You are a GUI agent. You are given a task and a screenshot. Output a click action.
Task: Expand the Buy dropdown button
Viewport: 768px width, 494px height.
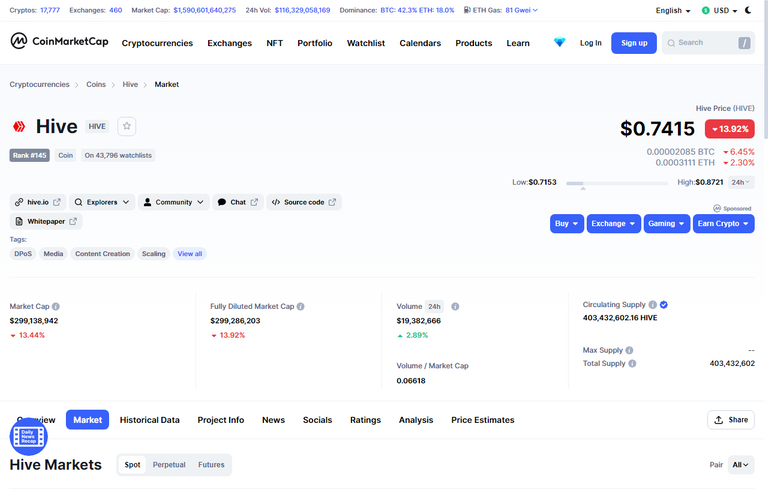(567, 224)
